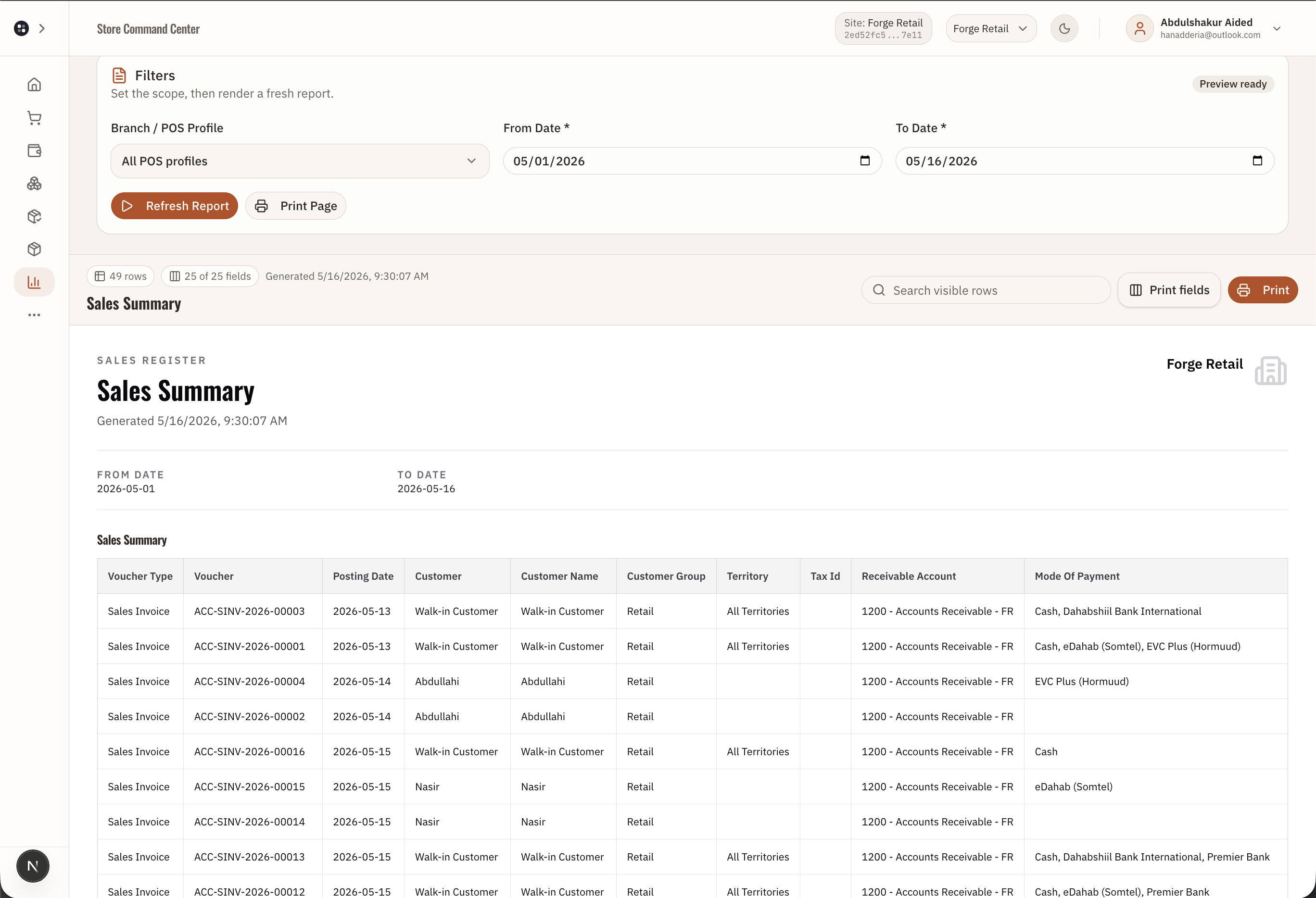This screenshot has width=1316, height=898.
Task: Toggle dark mode moon icon
Action: pyautogui.click(x=1064, y=28)
